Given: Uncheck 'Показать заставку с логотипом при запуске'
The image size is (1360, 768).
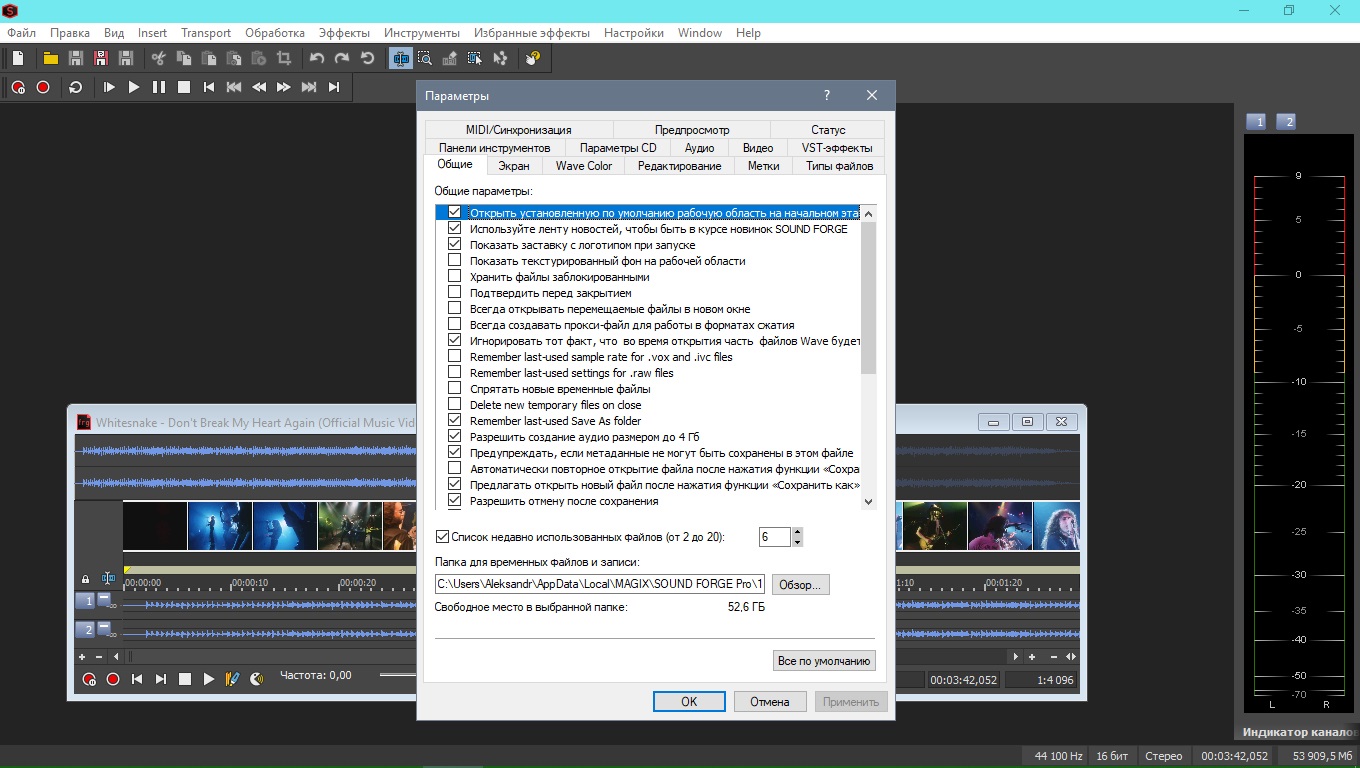Looking at the screenshot, I should pos(455,245).
